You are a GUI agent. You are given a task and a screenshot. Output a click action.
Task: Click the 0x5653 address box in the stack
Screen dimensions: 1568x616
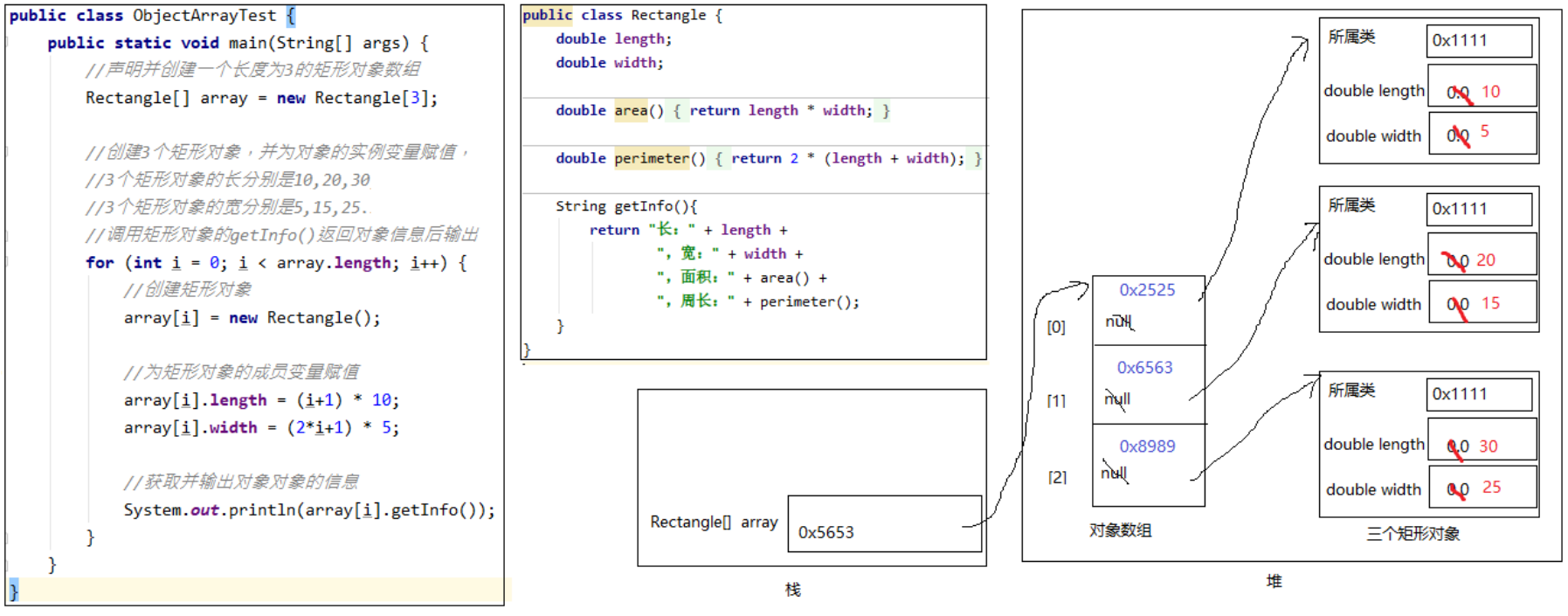[x=884, y=524]
